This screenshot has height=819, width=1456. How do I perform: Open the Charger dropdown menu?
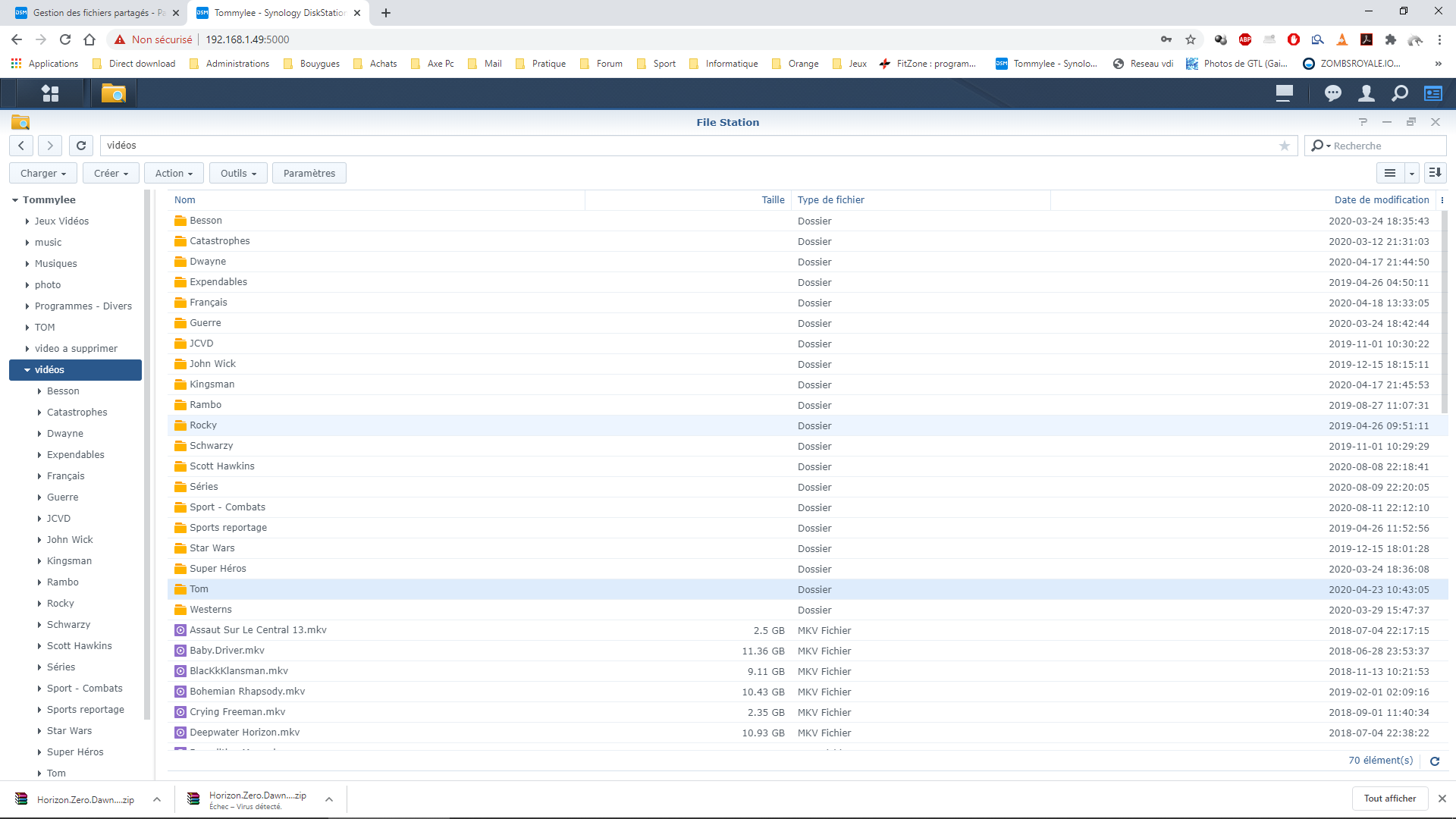coord(42,173)
